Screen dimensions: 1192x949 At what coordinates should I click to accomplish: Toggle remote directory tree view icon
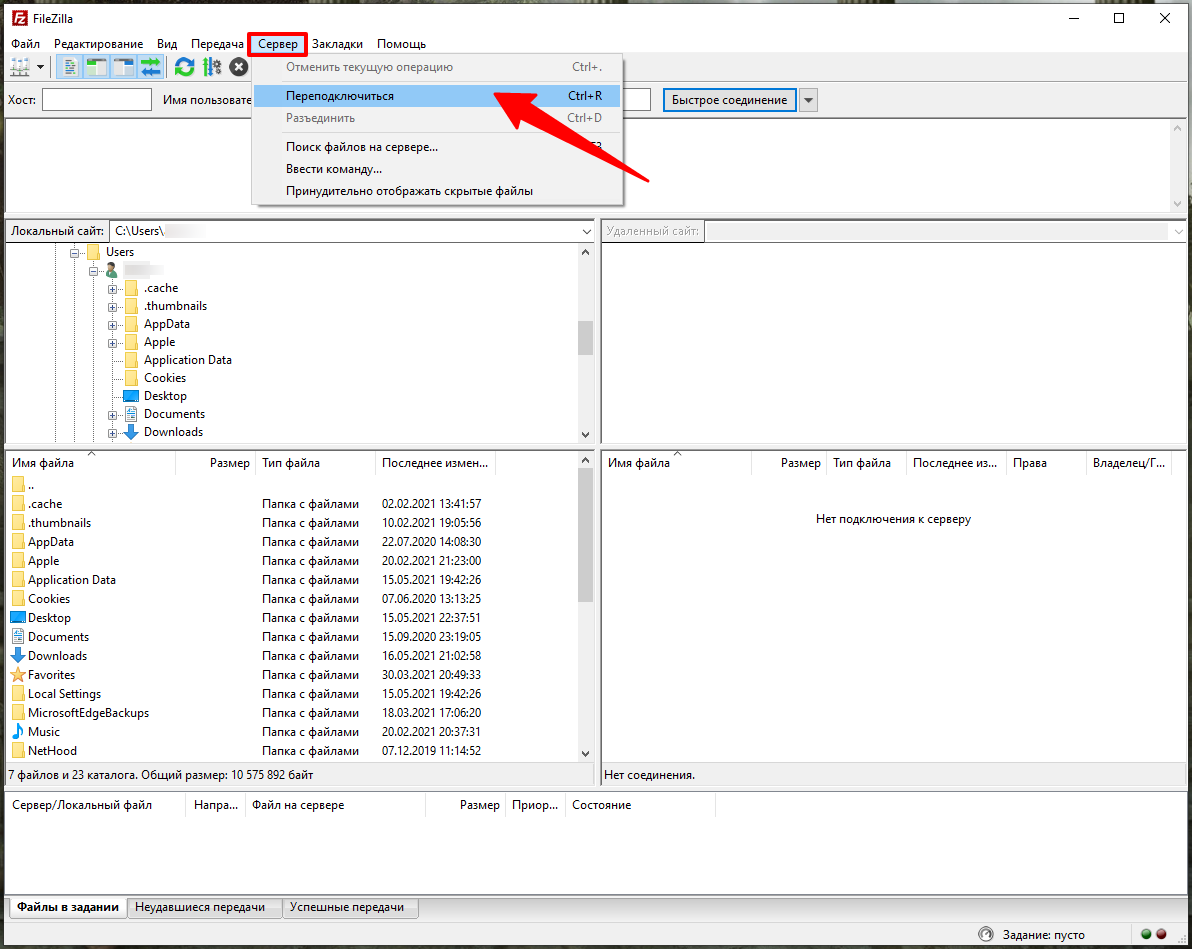tap(124, 67)
